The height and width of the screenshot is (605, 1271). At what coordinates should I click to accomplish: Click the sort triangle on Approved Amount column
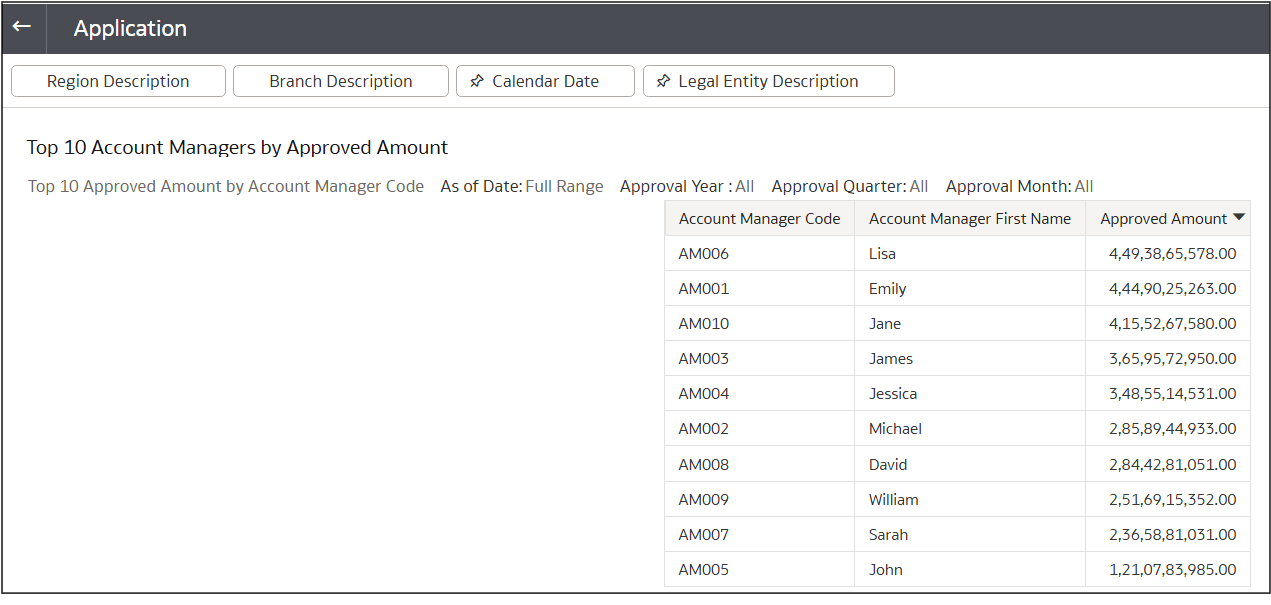click(x=1239, y=218)
